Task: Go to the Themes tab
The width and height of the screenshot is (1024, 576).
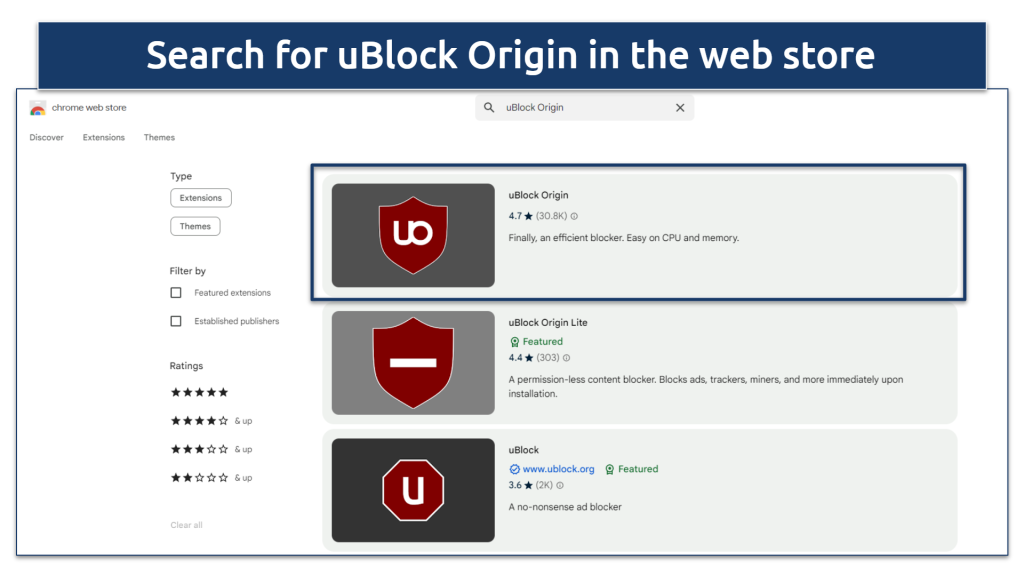Action: (x=159, y=137)
